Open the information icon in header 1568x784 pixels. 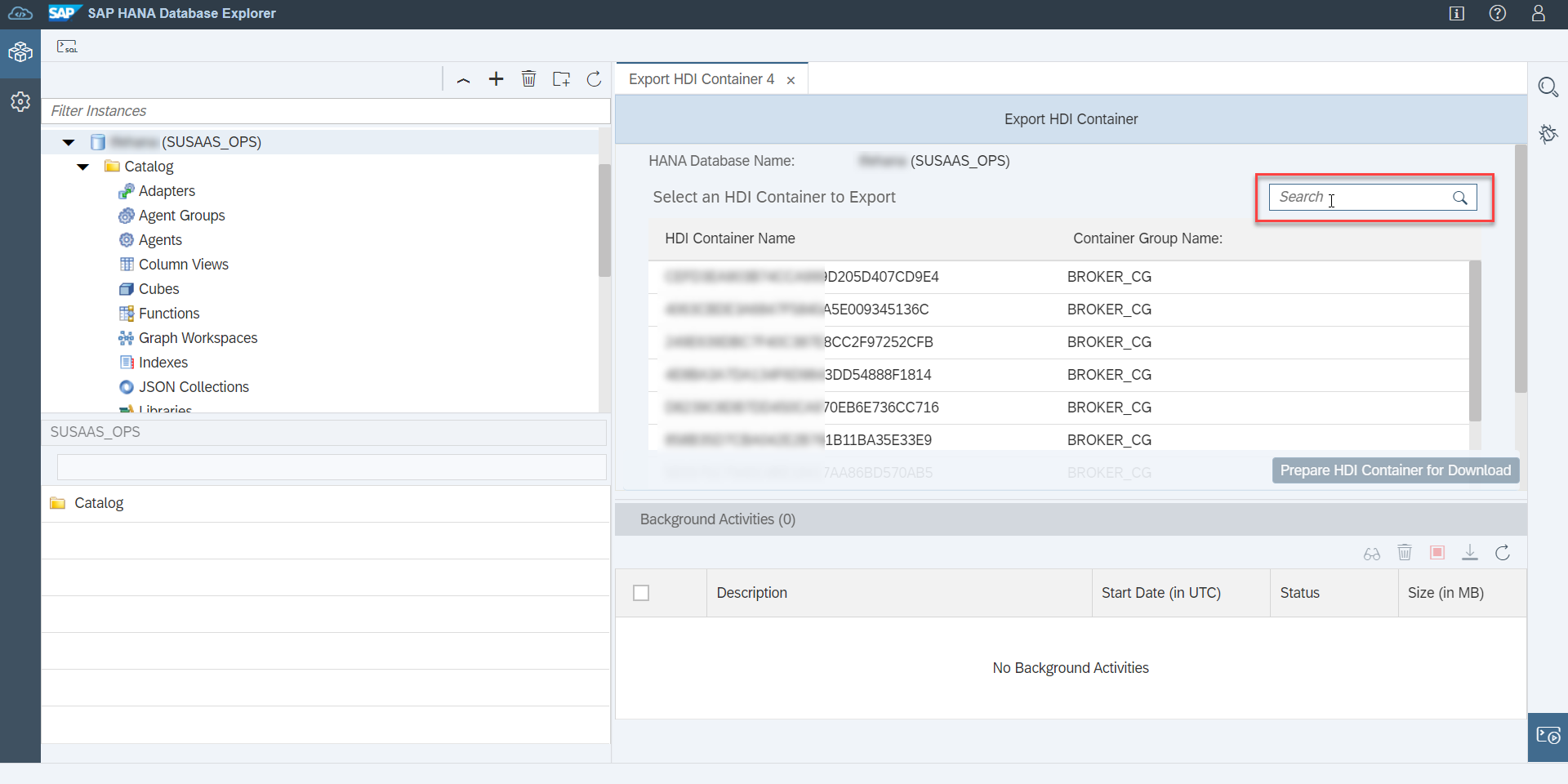coord(1457,13)
